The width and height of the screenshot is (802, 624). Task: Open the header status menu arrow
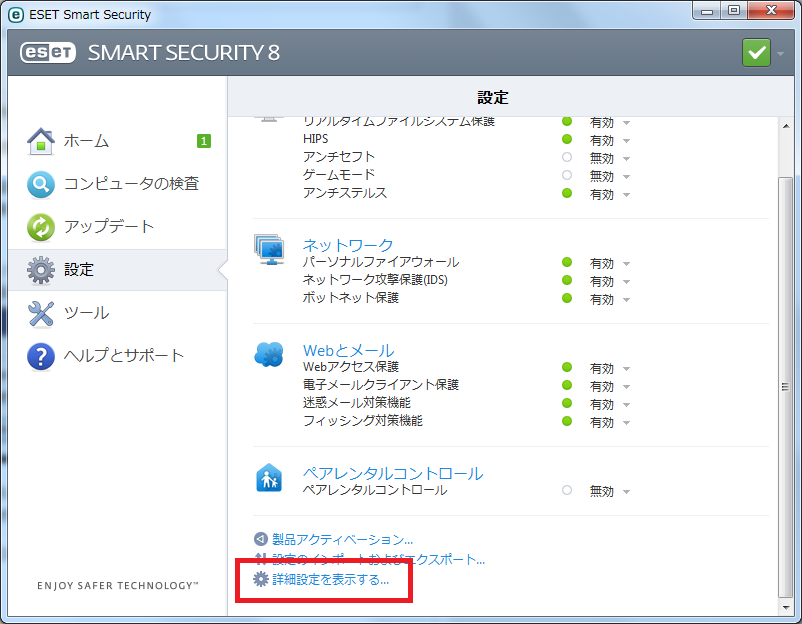click(x=781, y=53)
